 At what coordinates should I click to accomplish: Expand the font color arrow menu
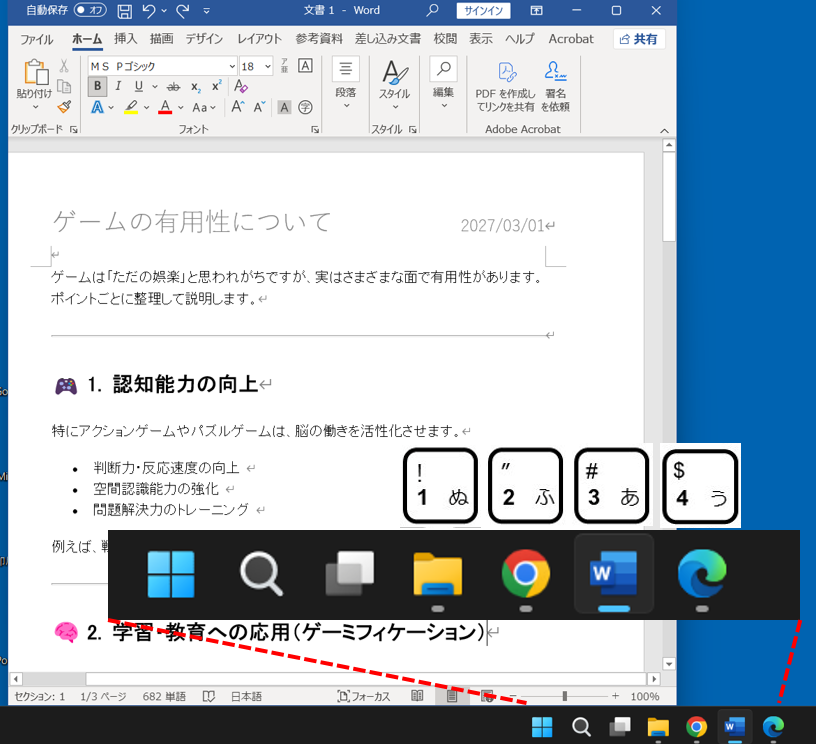pos(181,108)
